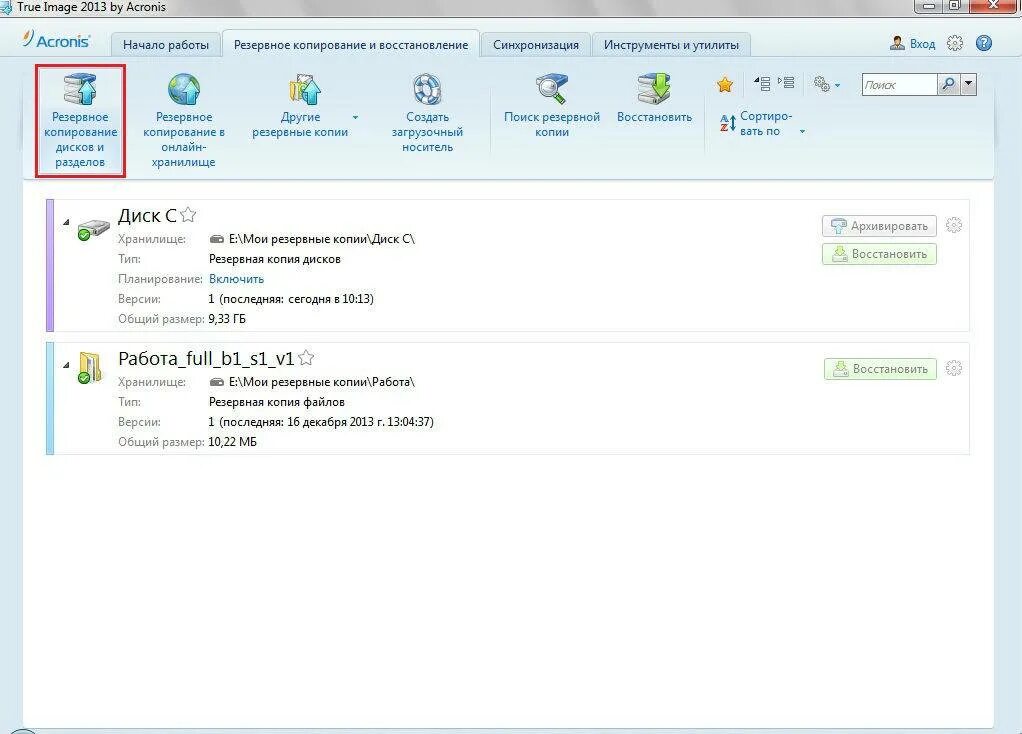Open settings gear in header
This screenshot has height=734, width=1022.
955,44
